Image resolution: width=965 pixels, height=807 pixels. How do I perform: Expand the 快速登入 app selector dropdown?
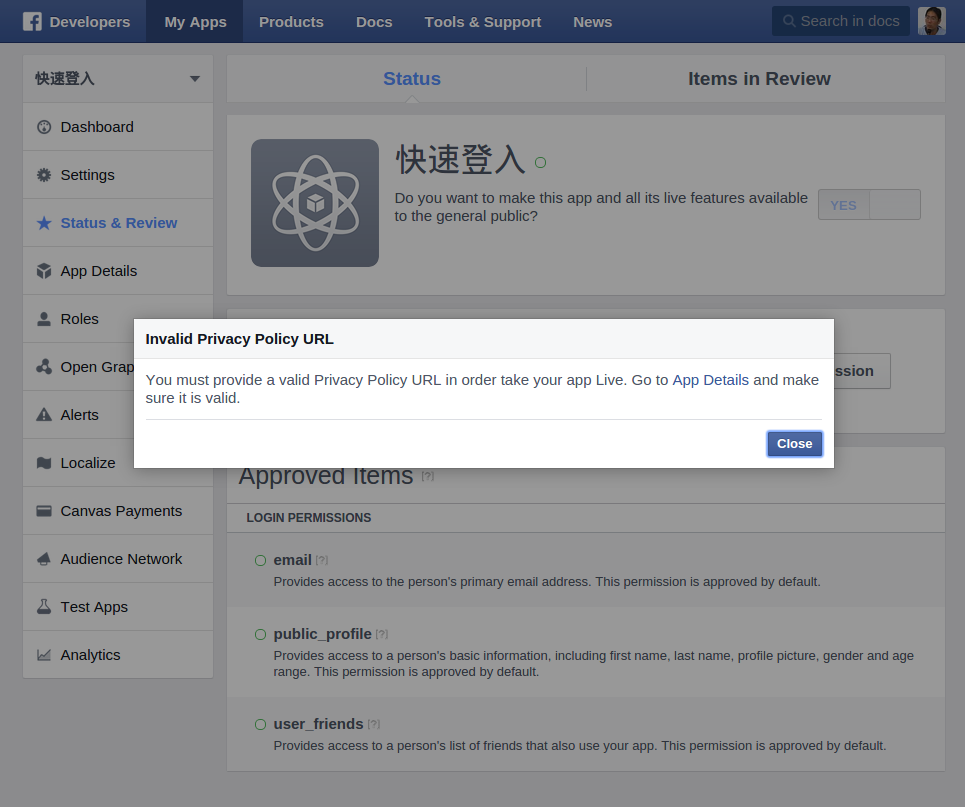point(194,79)
